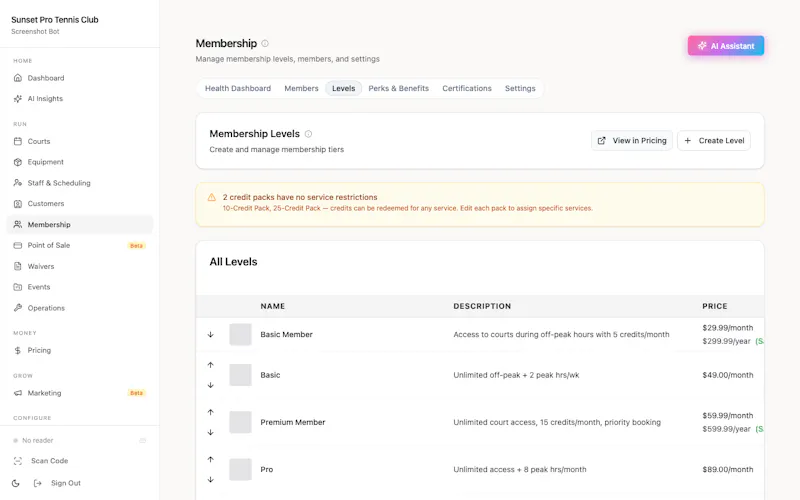
Task: Go to Courts section
Action: [80, 141]
